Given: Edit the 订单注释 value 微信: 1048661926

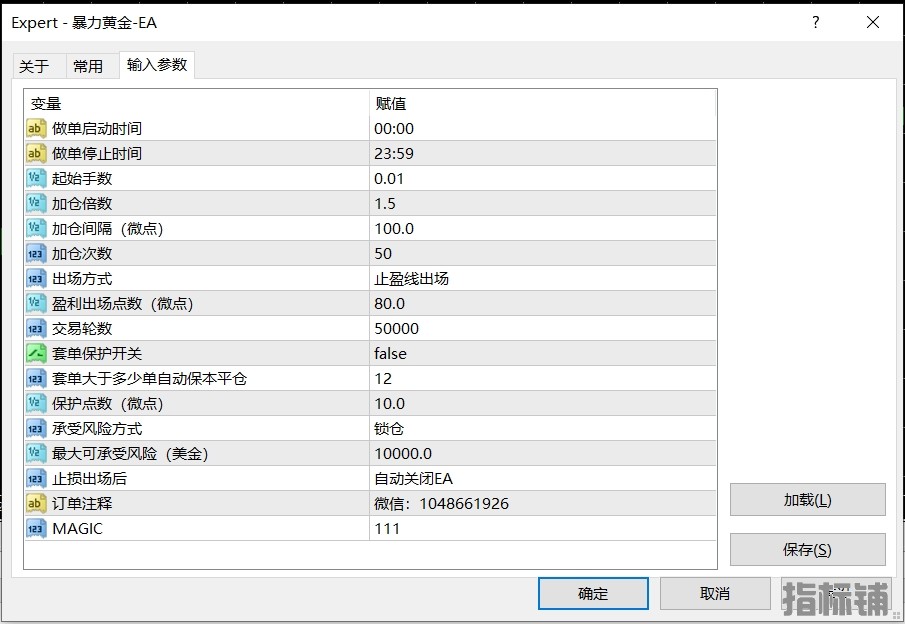Looking at the screenshot, I should coord(543,503).
